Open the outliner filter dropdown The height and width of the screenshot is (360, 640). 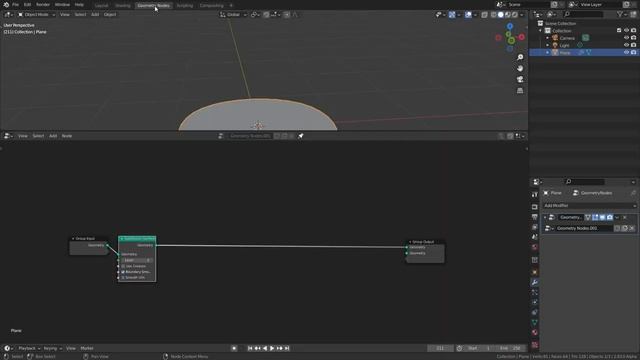622,15
